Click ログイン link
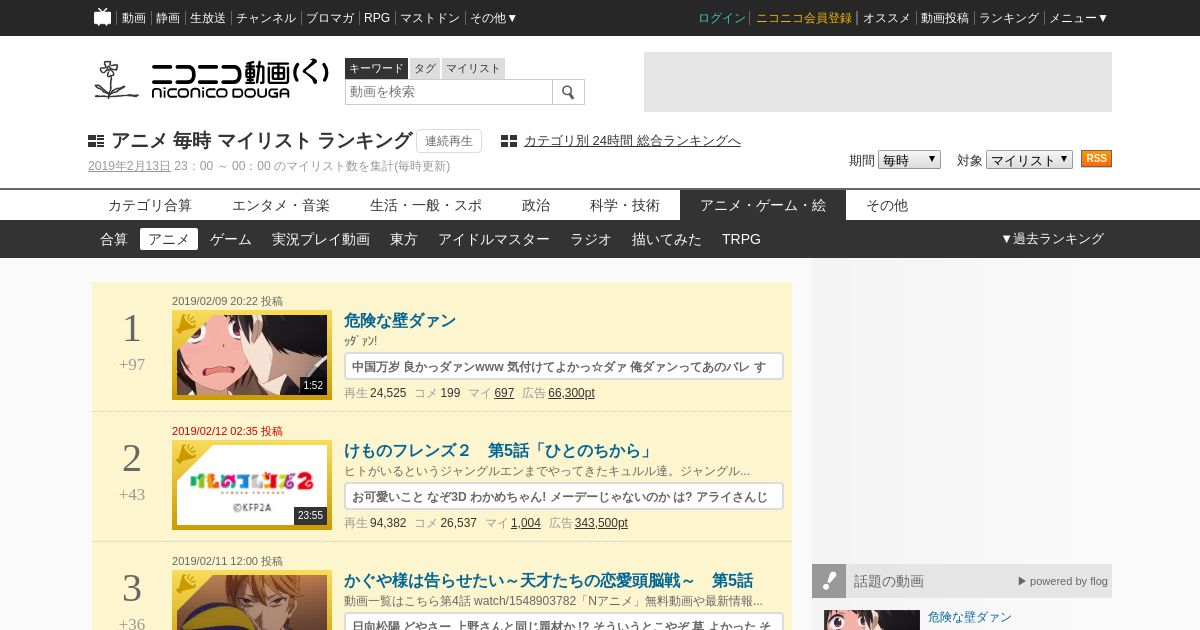Screen dimensions: 1200x630 (722, 18)
